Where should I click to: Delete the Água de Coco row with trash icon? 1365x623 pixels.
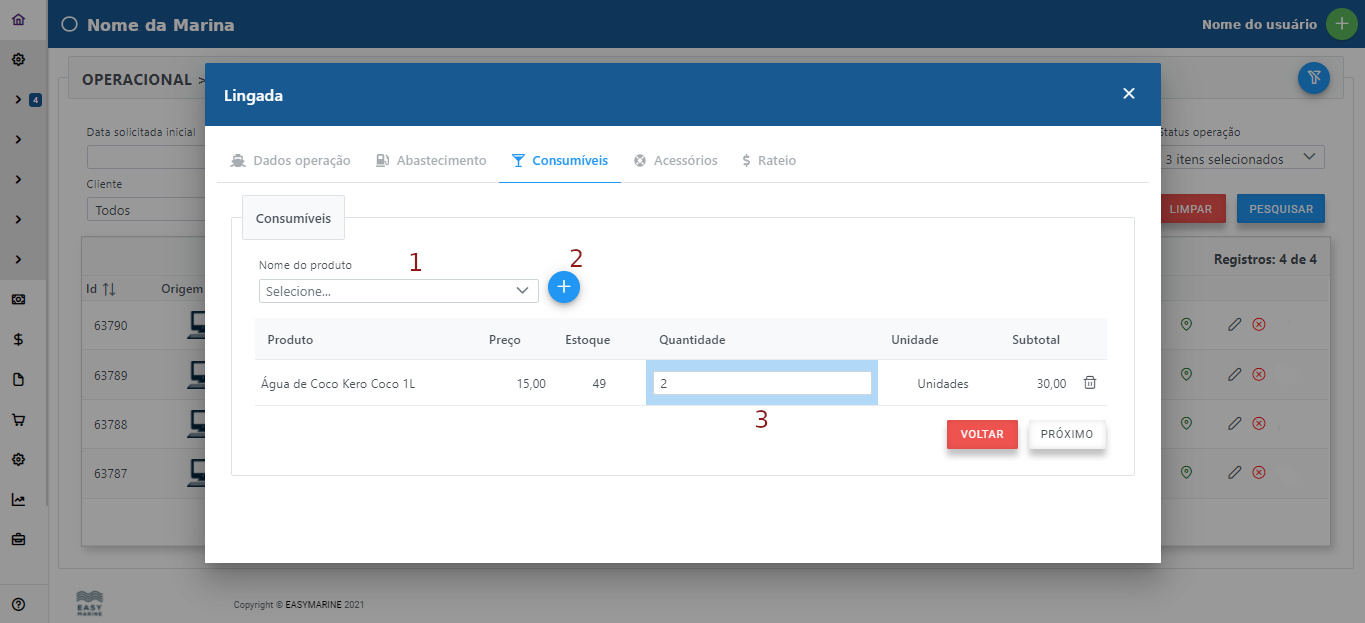tap(1090, 383)
